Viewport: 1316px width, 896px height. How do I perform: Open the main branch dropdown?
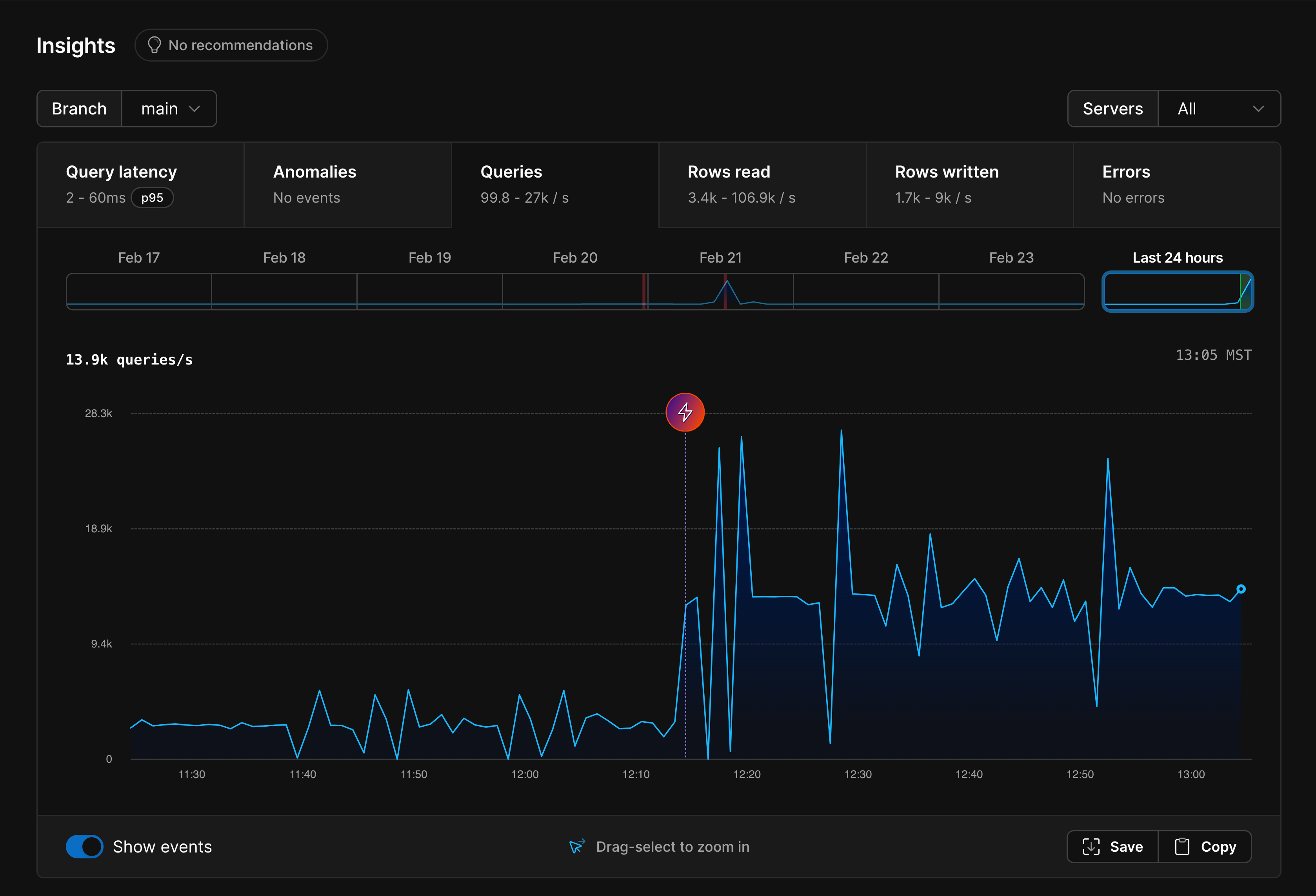tap(169, 108)
